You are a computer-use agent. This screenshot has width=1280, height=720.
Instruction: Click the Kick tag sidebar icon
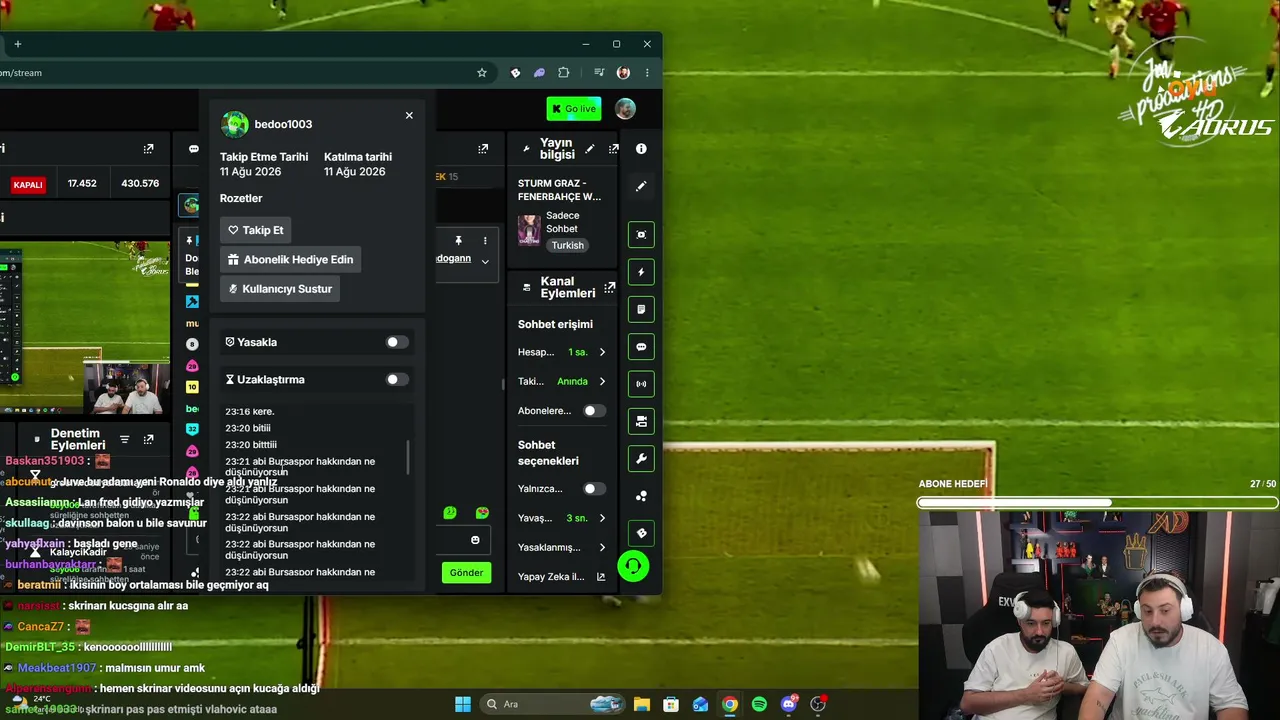tap(641, 533)
